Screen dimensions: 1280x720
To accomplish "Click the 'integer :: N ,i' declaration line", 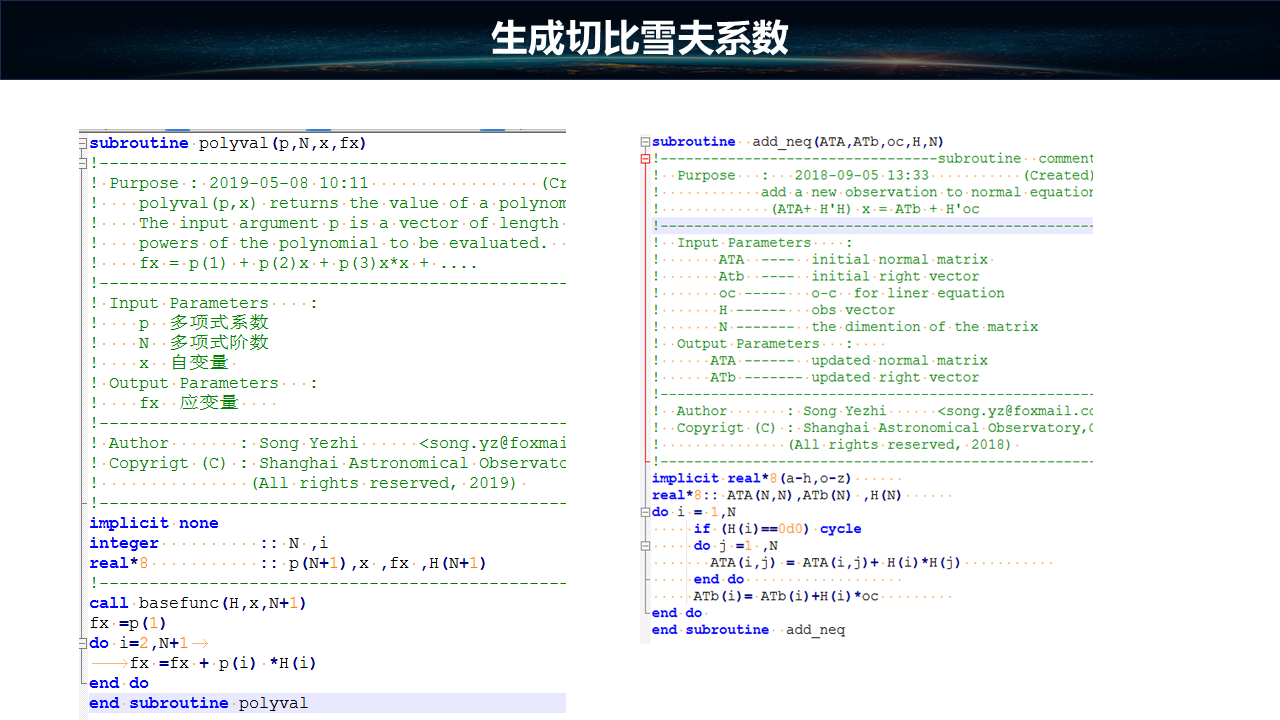I will coord(208,543).
